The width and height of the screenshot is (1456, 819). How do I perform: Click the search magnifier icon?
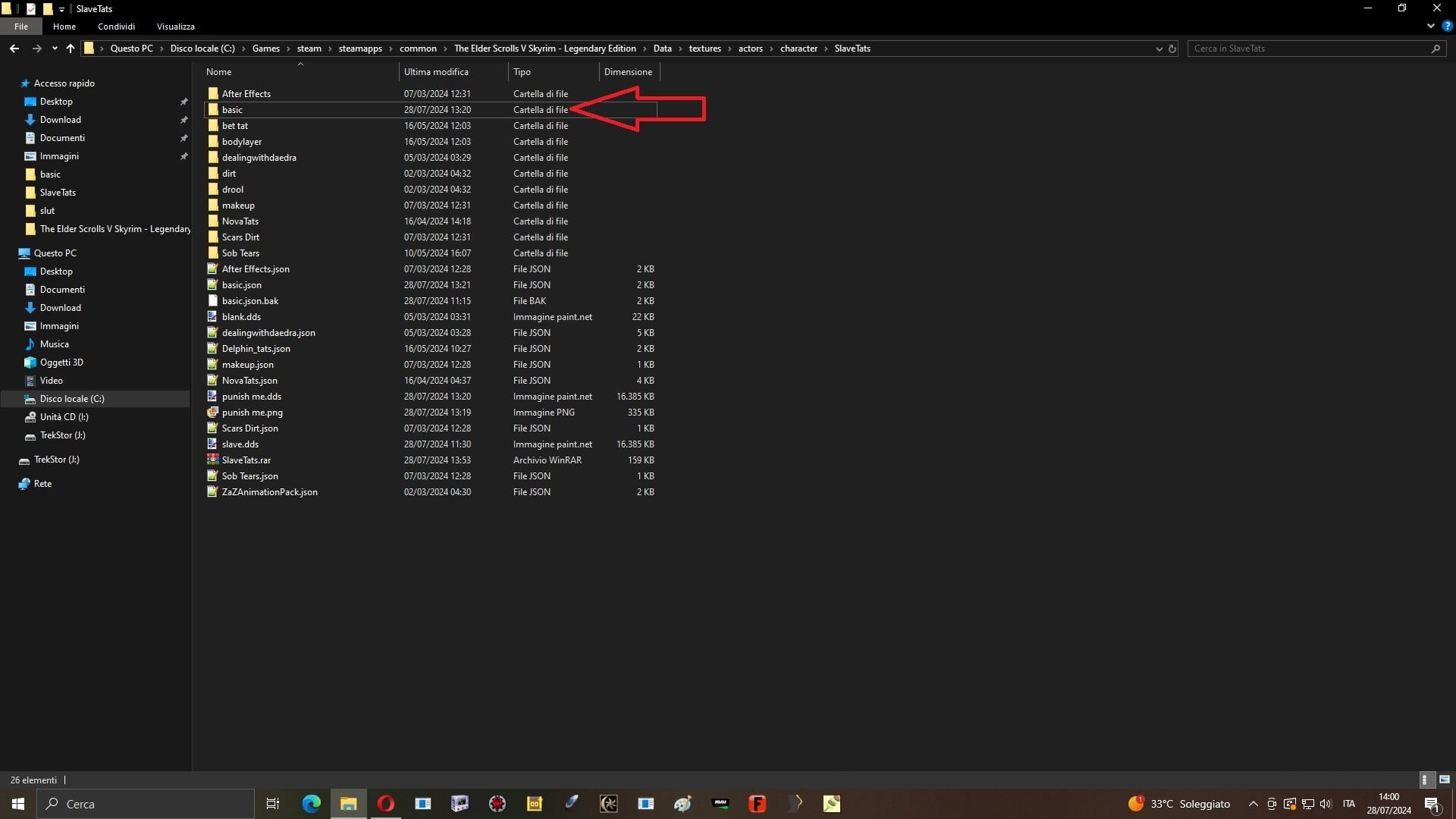point(1436,49)
